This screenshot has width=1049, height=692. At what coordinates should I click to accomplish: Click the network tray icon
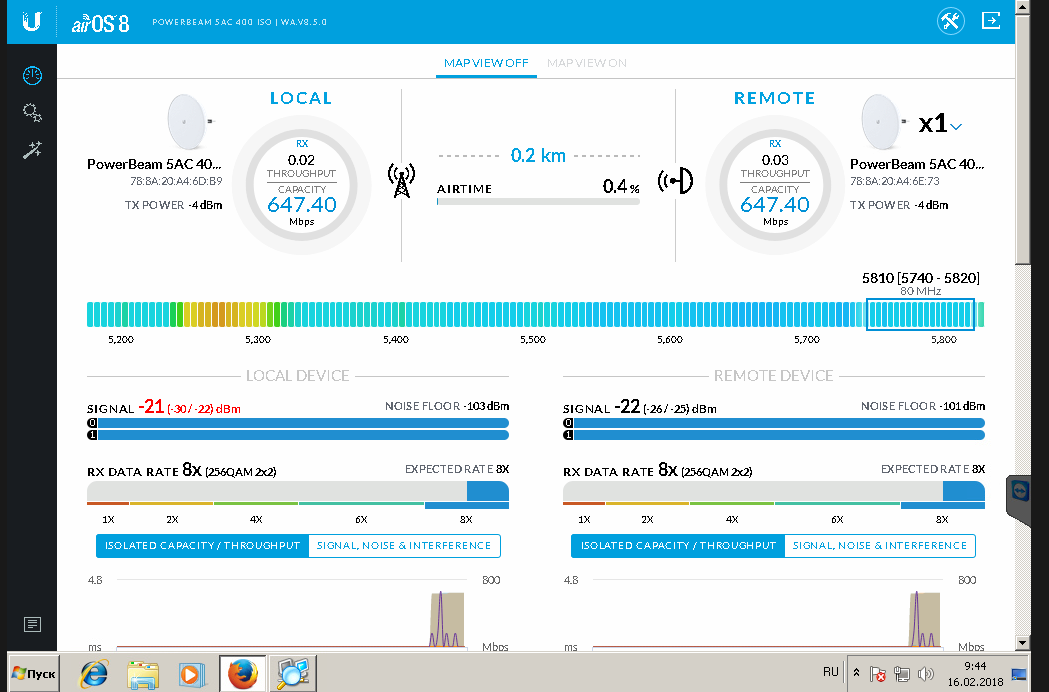pos(902,674)
